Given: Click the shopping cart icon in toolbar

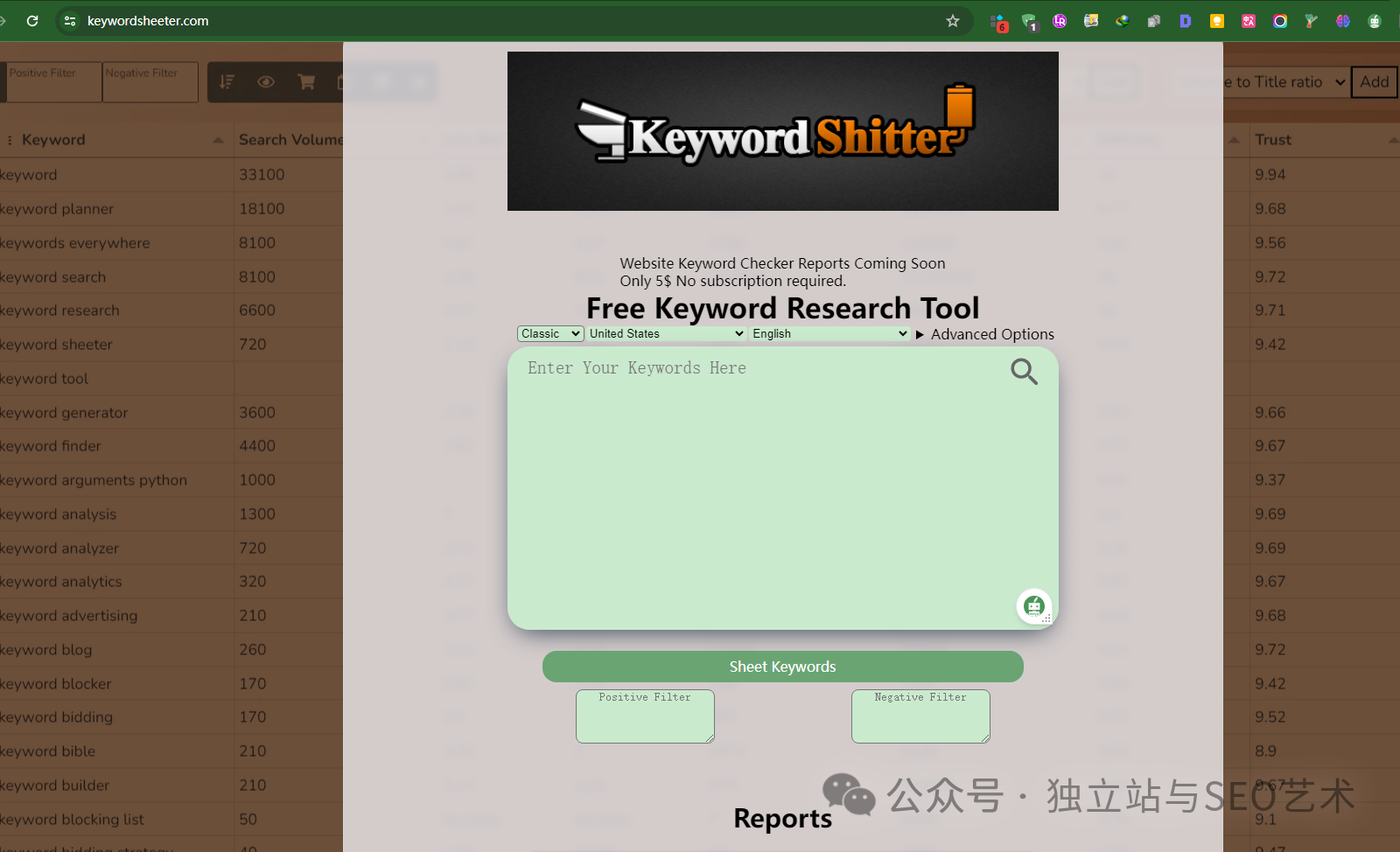Looking at the screenshot, I should click(306, 82).
